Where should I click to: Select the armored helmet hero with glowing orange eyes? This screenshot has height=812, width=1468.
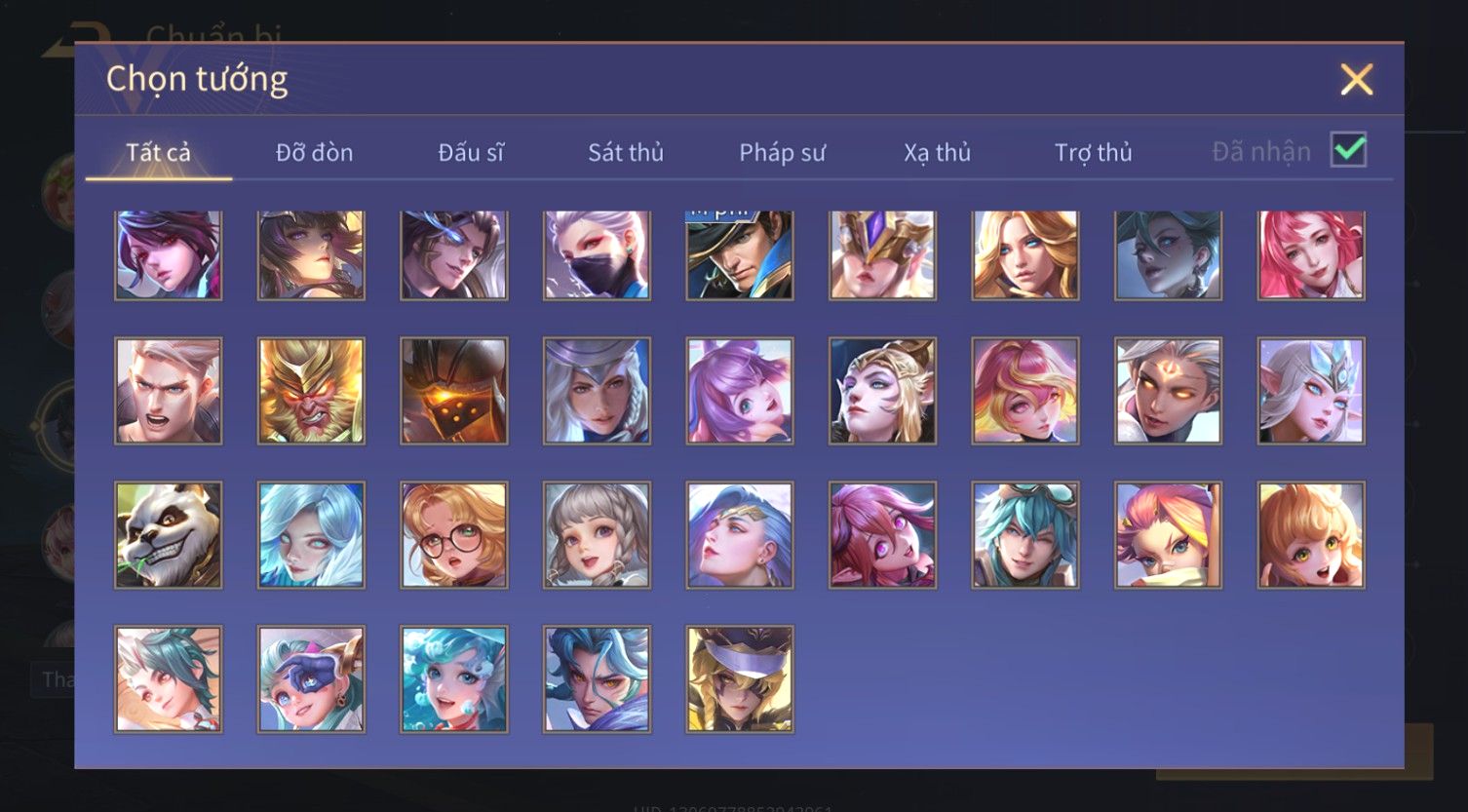pyautogui.click(x=453, y=391)
